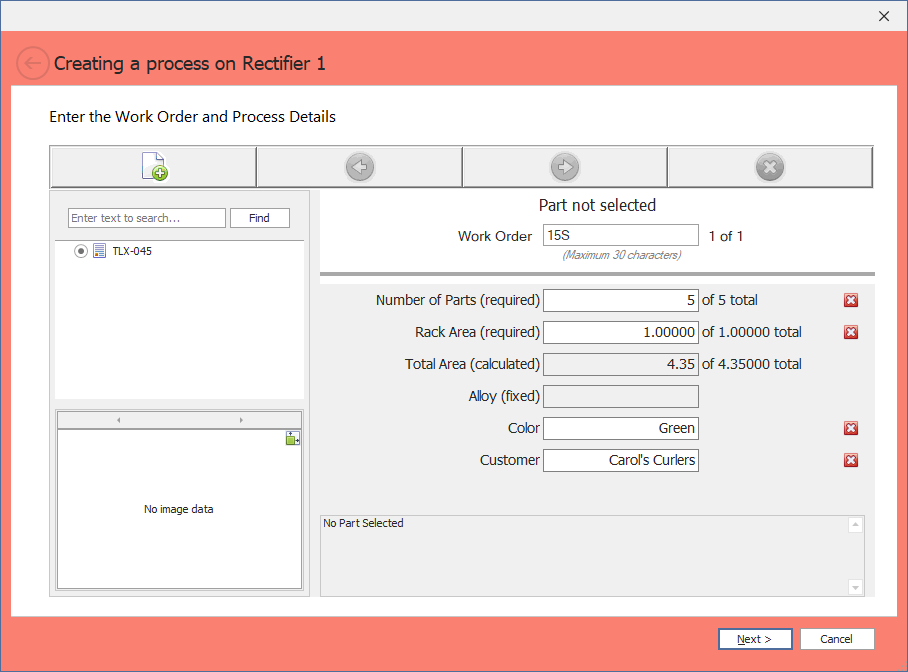Click the cancel icon in toolbar

[x=769, y=166]
